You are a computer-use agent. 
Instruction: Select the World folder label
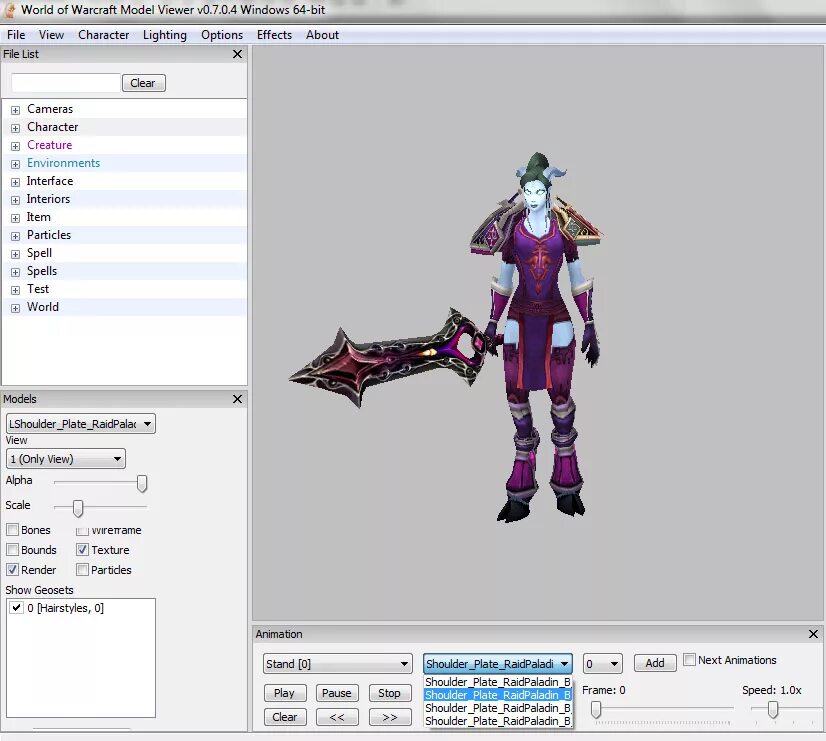click(43, 307)
